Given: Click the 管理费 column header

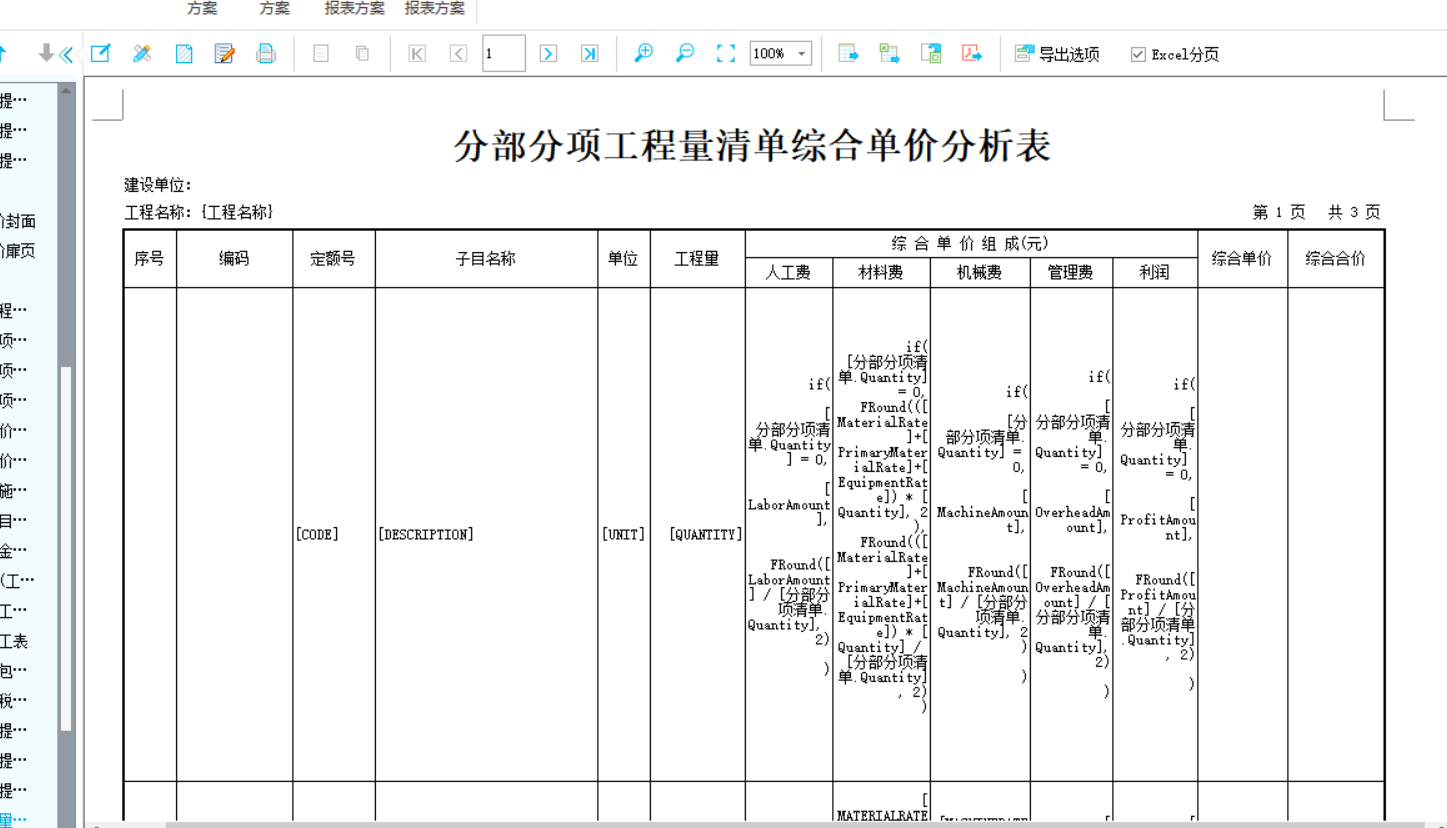Looking at the screenshot, I should click(x=1071, y=272).
